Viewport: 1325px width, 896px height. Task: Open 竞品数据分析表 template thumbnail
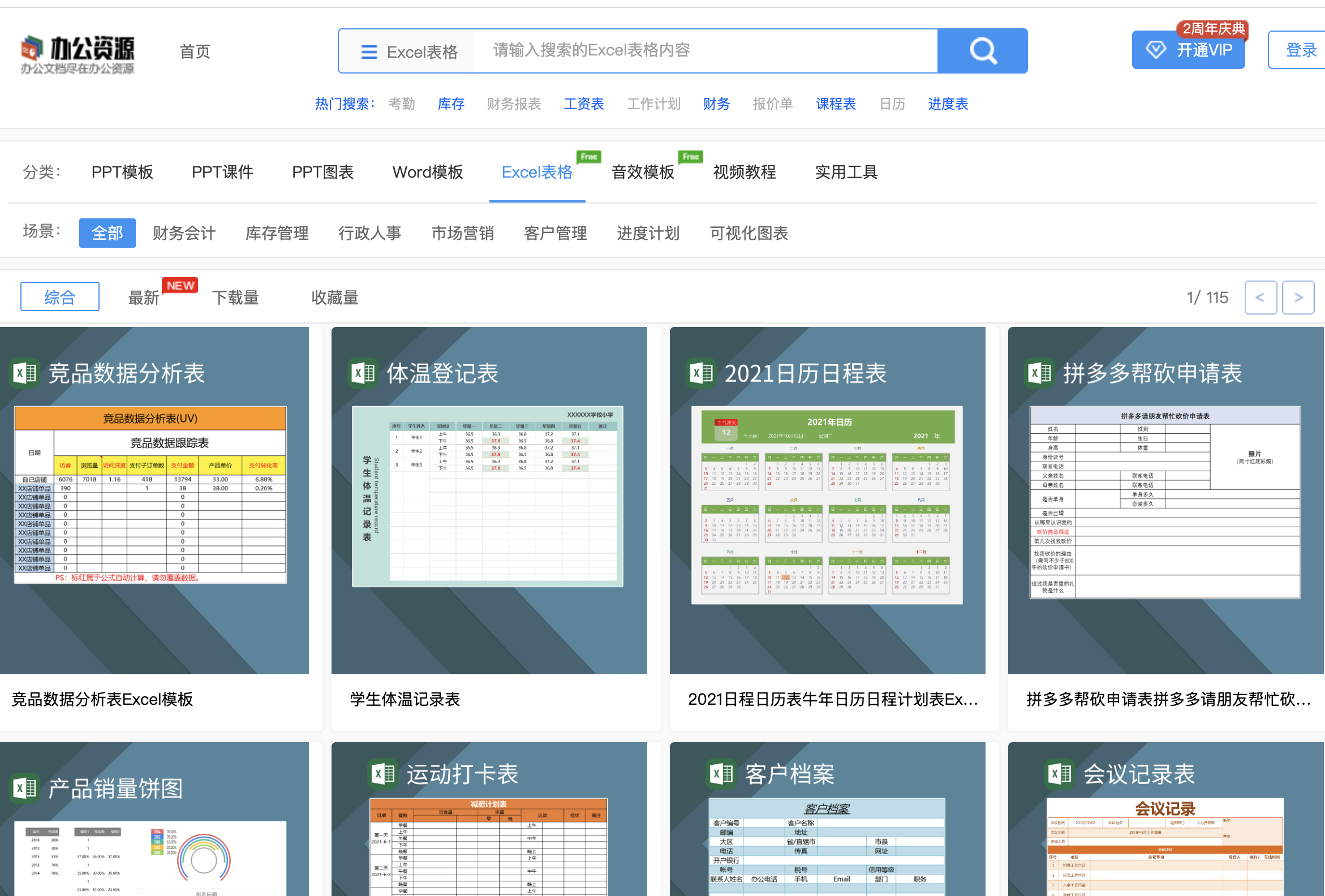tap(154, 501)
